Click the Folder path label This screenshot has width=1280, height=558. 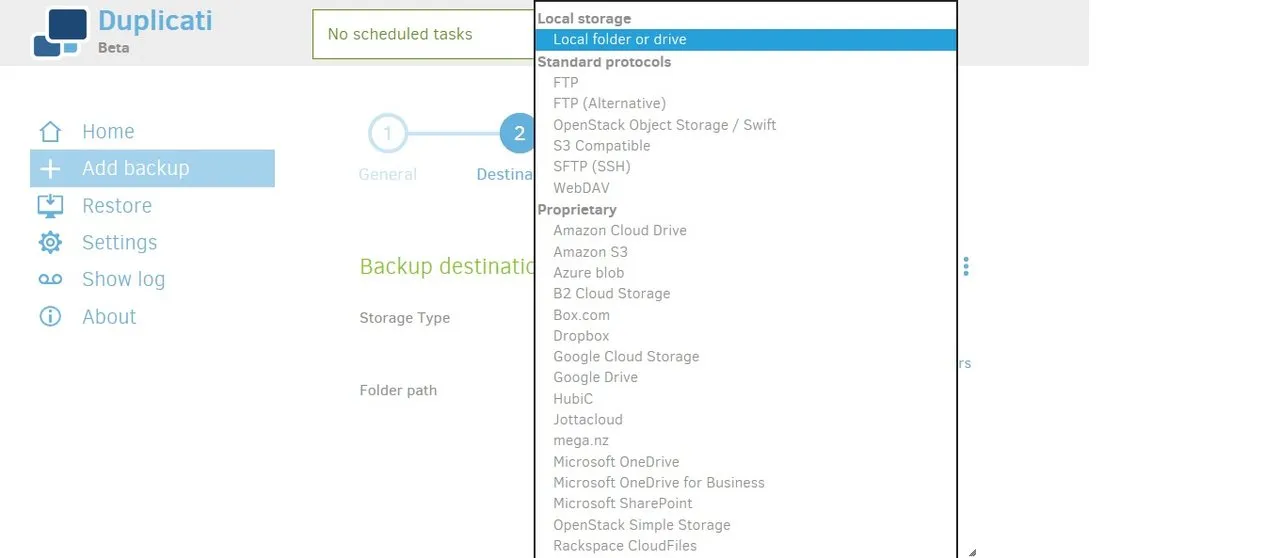point(398,390)
